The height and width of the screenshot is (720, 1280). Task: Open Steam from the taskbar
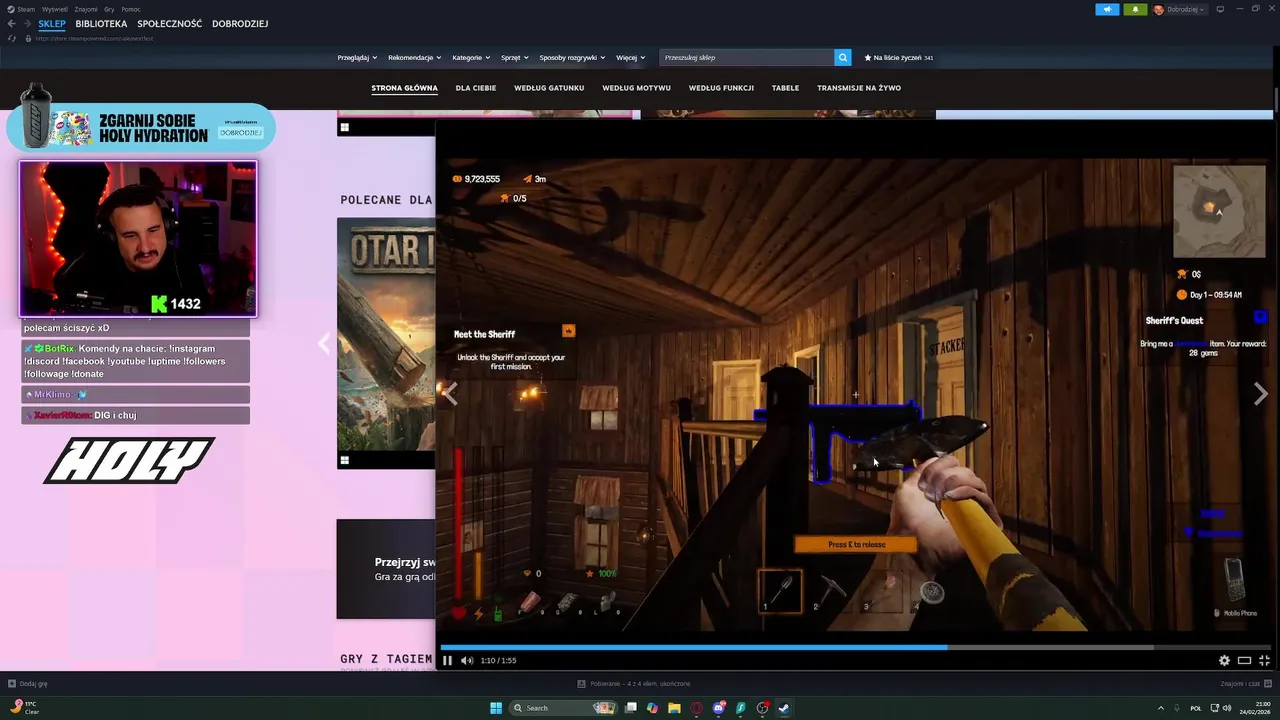784,708
